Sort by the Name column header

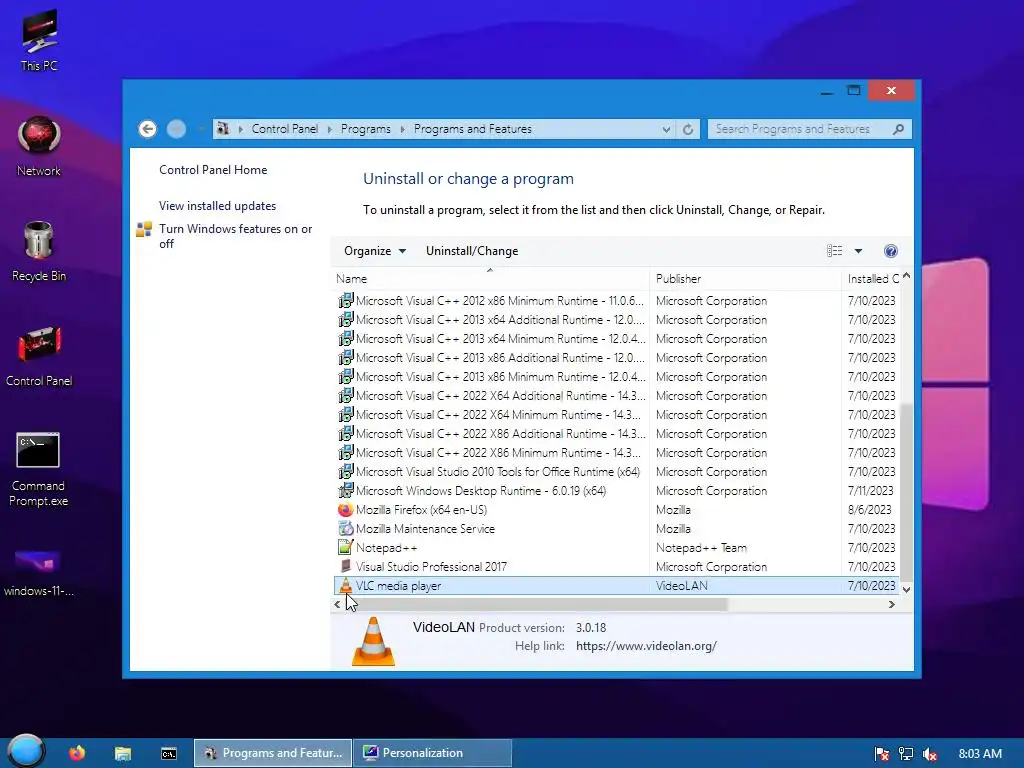click(x=490, y=278)
